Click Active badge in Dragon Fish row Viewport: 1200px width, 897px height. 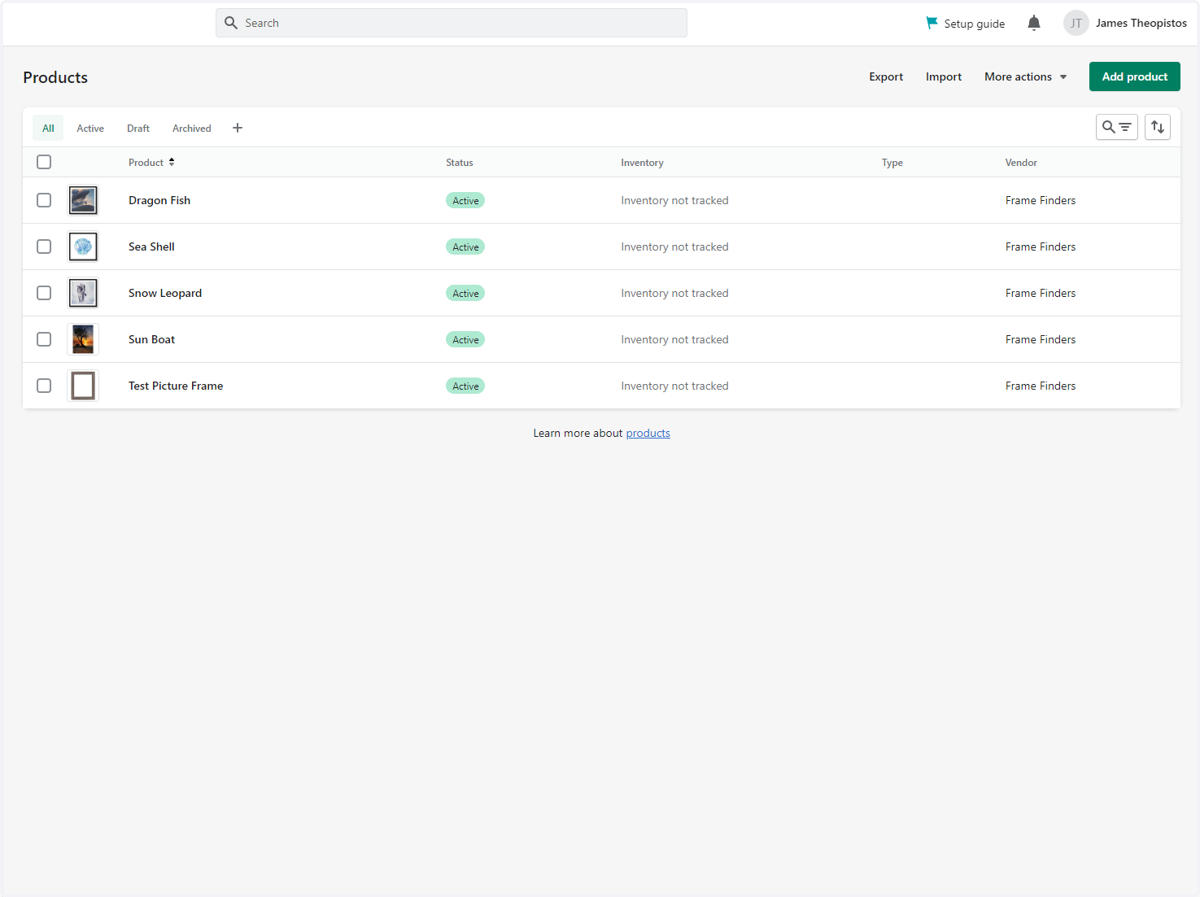tap(465, 200)
